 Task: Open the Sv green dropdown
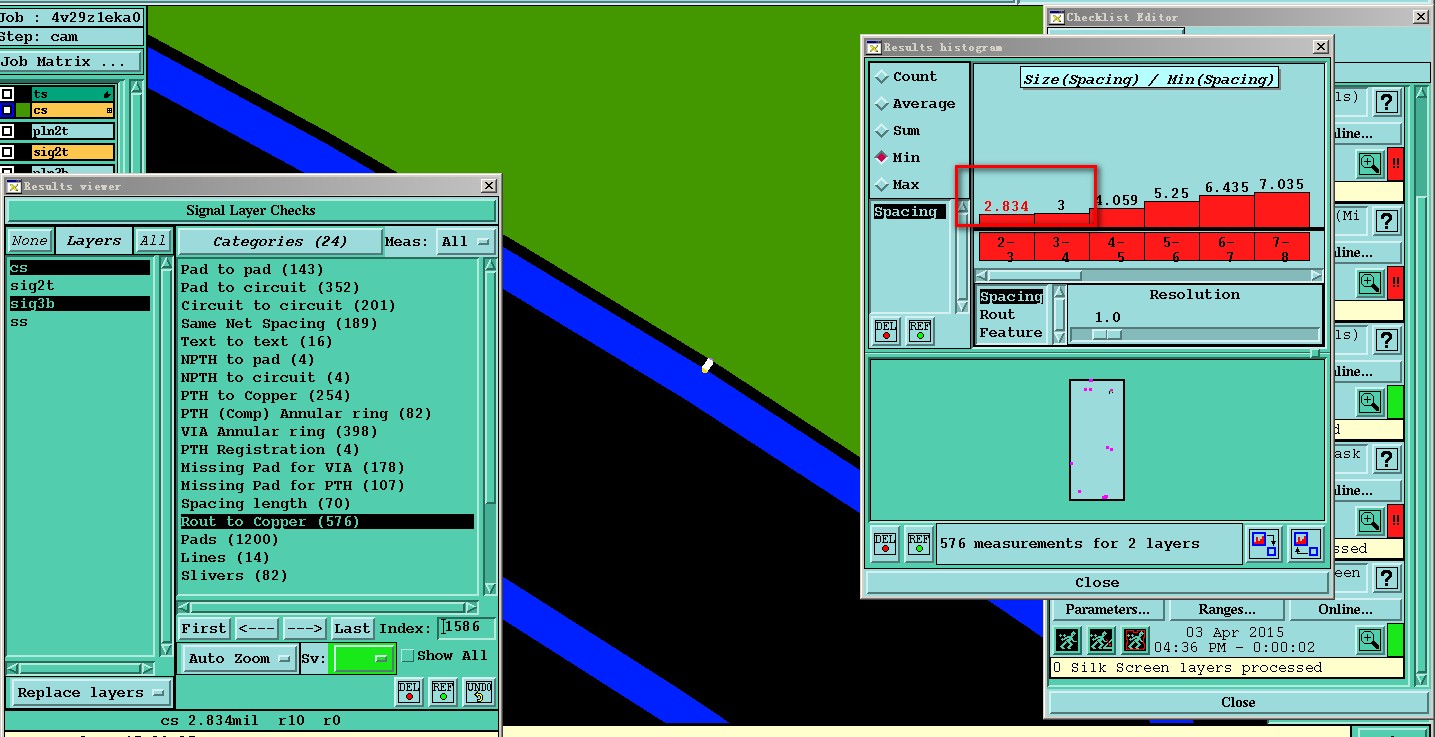pos(364,658)
